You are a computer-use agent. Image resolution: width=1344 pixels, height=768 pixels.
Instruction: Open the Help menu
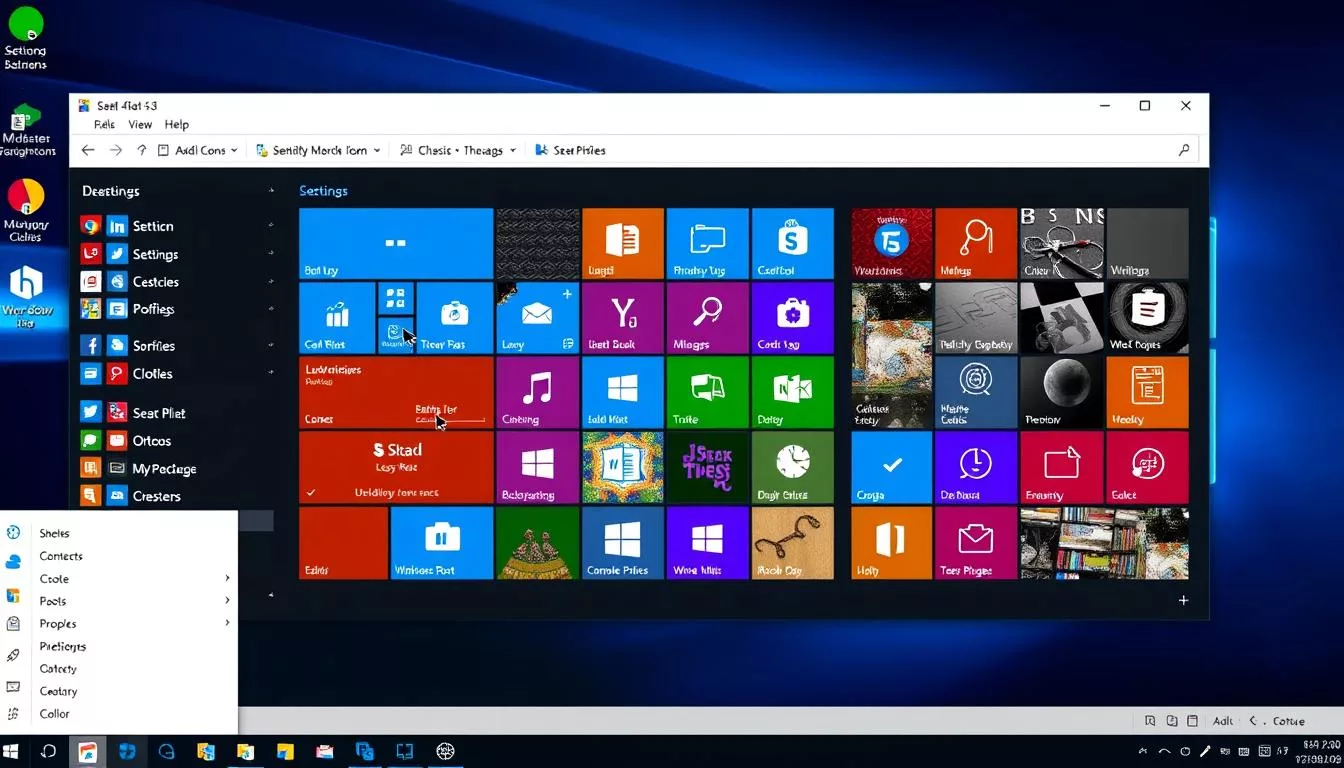(177, 125)
